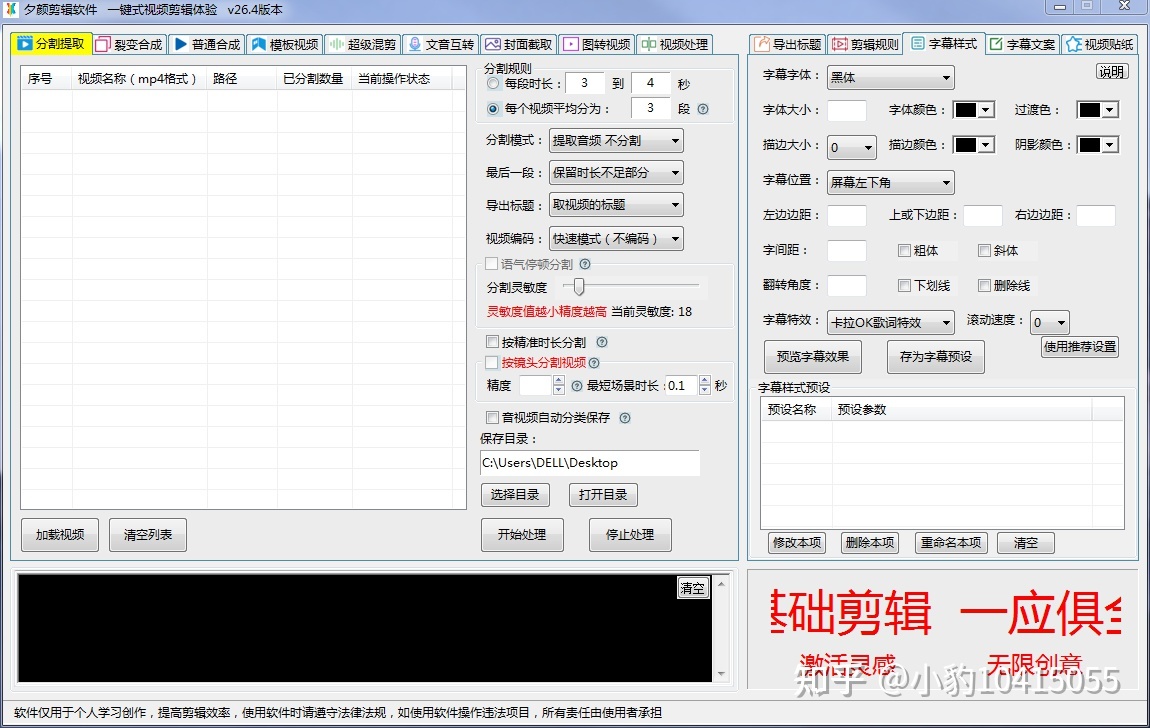Click the 裂变合成 tab icon
Image resolution: width=1150 pixels, height=728 pixels.
(x=103, y=45)
